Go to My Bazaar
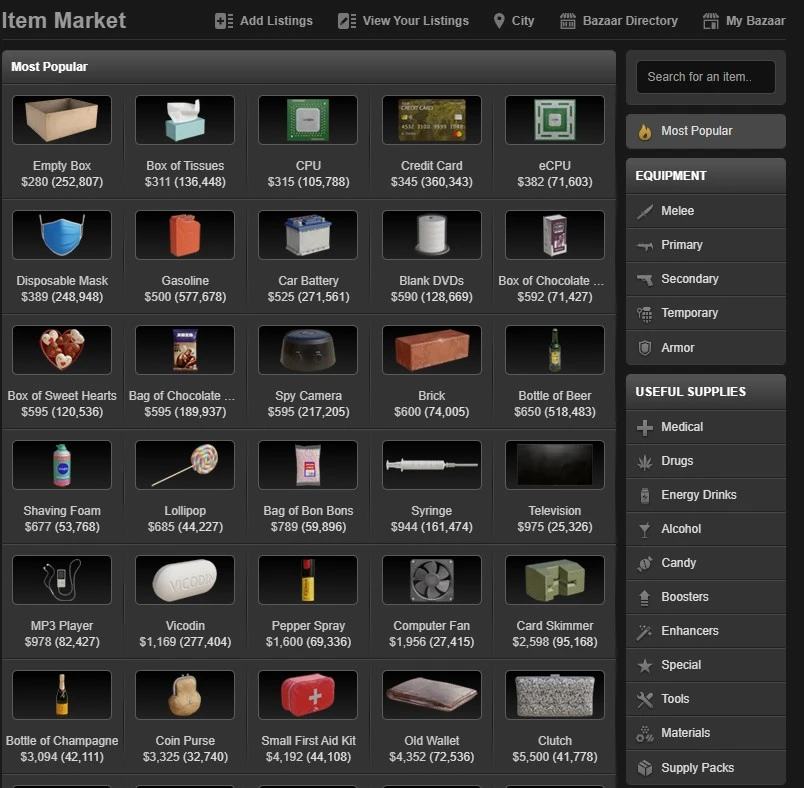804x788 pixels. (x=744, y=21)
